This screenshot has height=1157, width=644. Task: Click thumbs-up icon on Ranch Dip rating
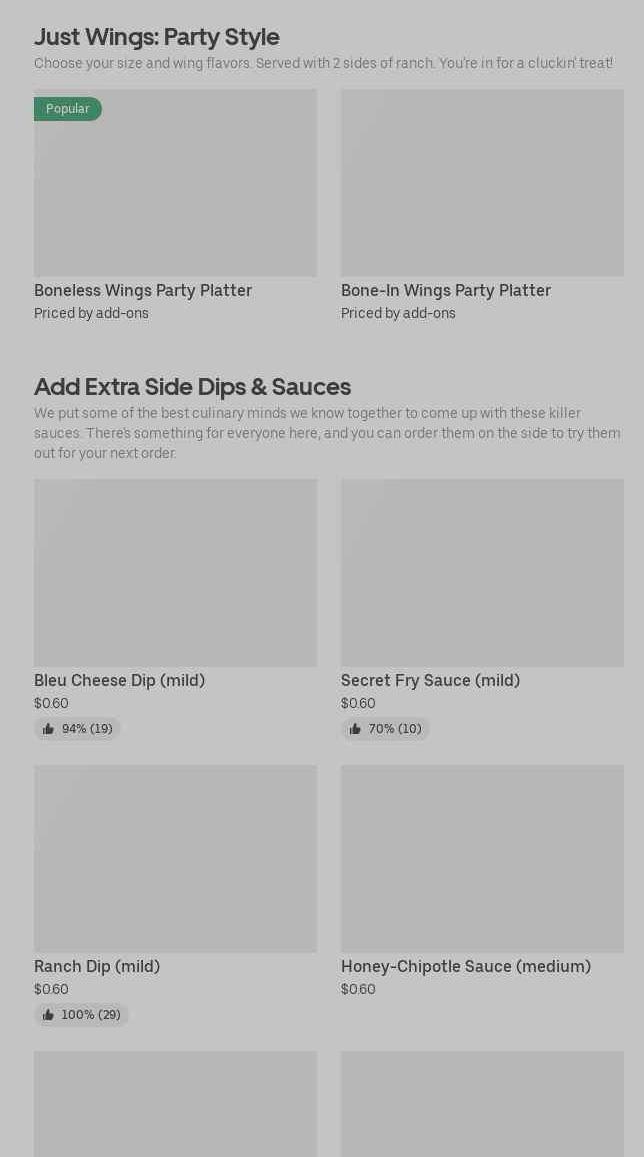click(49, 1015)
